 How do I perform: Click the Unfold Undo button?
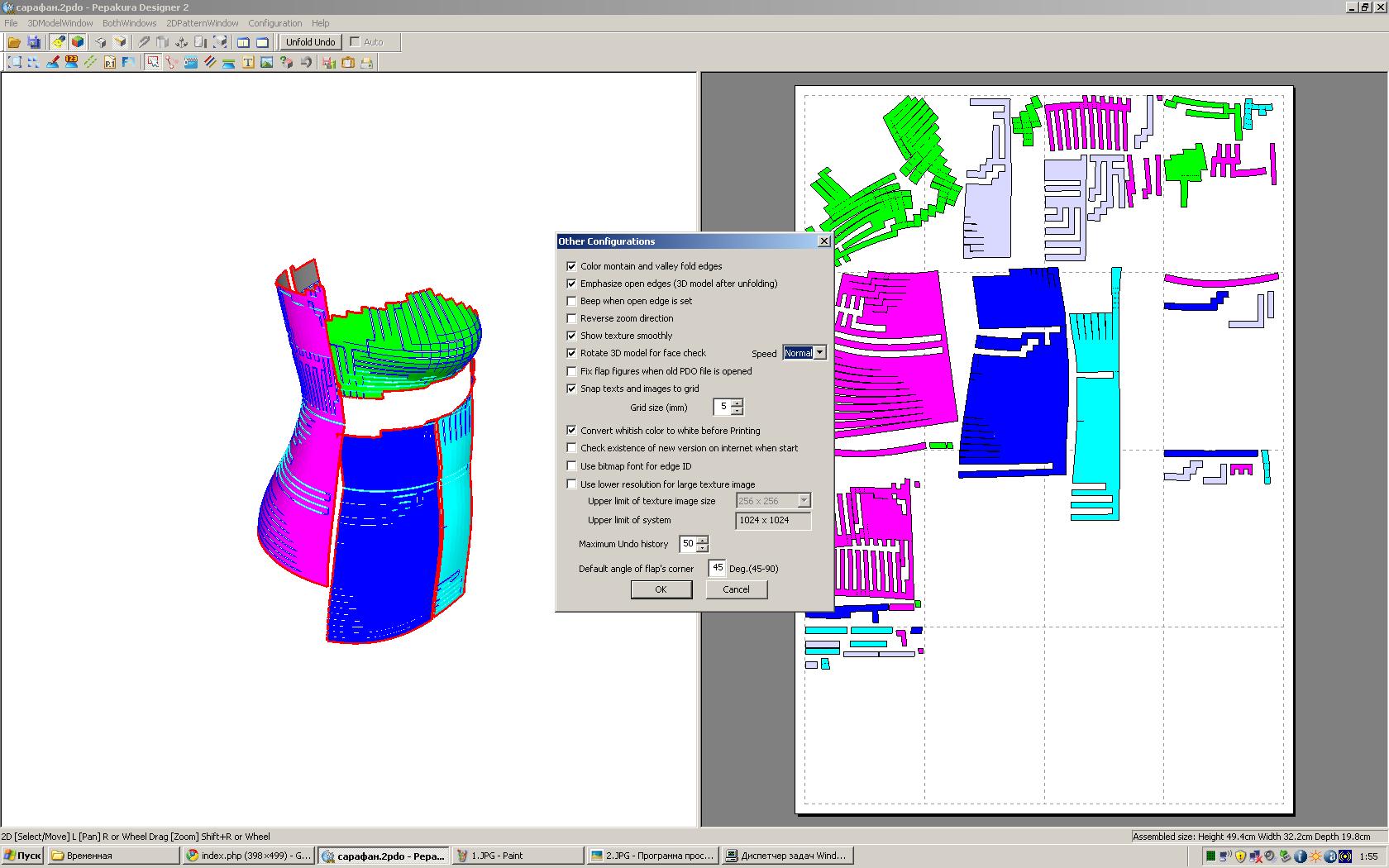pyautogui.click(x=310, y=42)
